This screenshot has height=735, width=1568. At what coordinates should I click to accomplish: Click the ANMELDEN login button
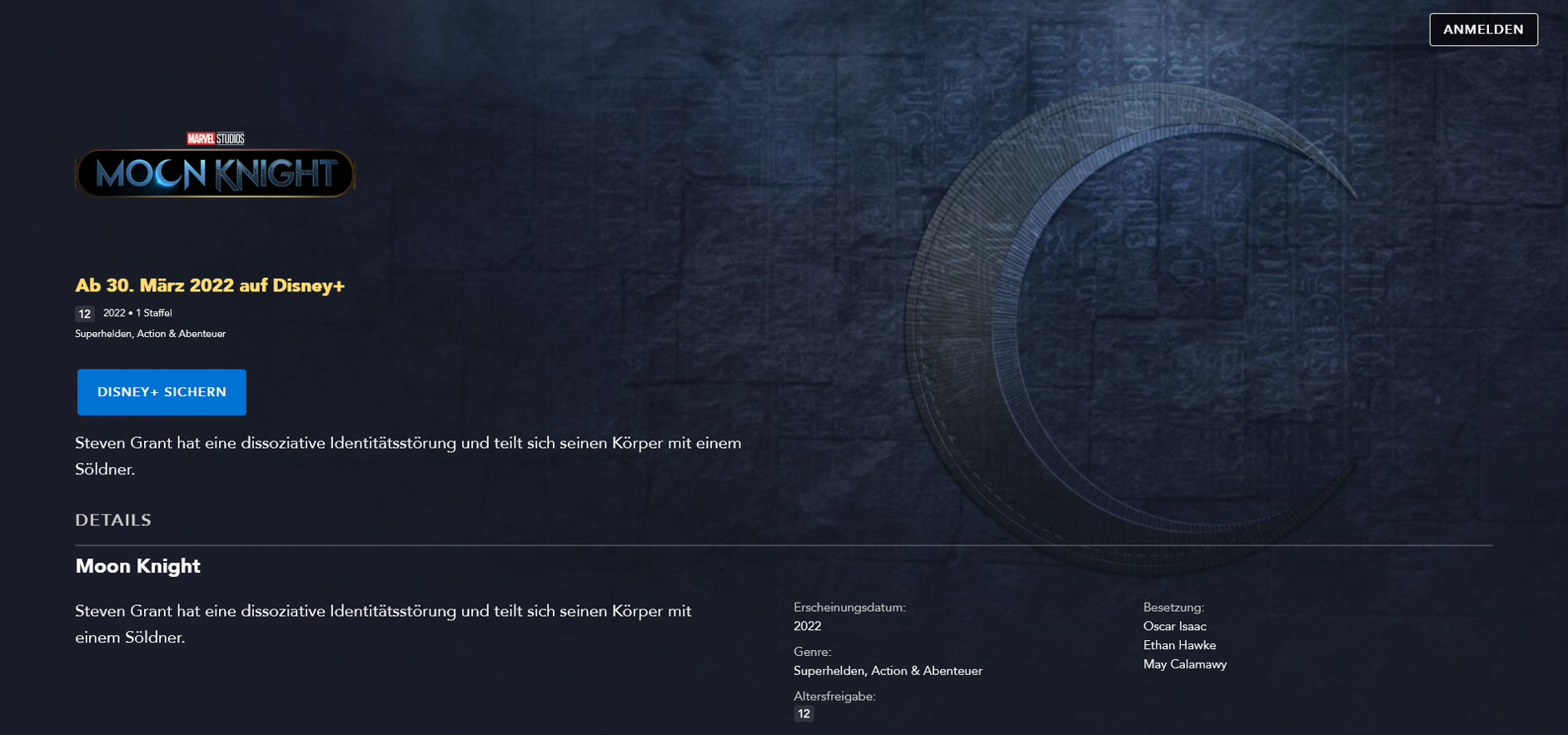pos(1483,30)
